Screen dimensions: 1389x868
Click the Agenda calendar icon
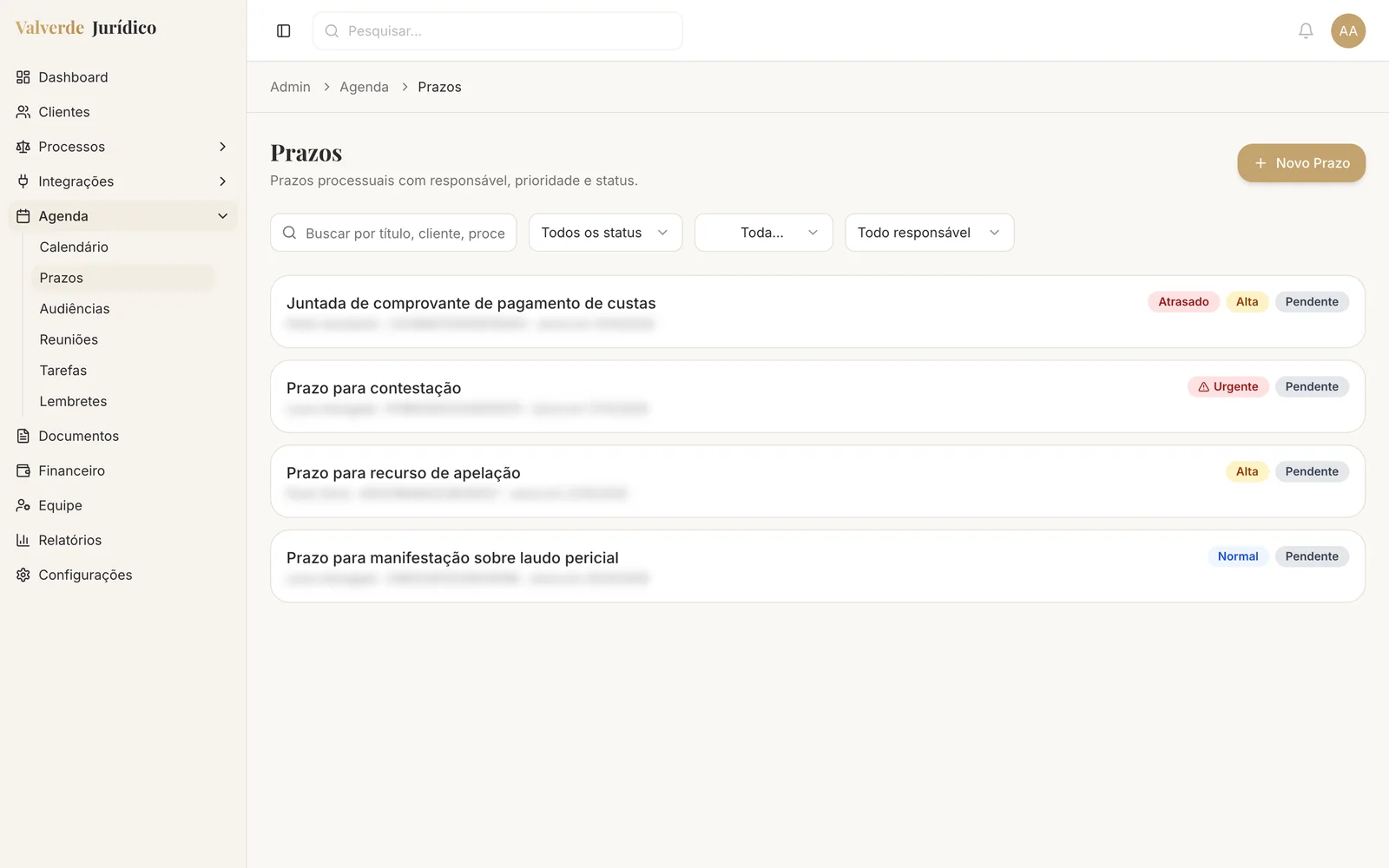(x=23, y=216)
